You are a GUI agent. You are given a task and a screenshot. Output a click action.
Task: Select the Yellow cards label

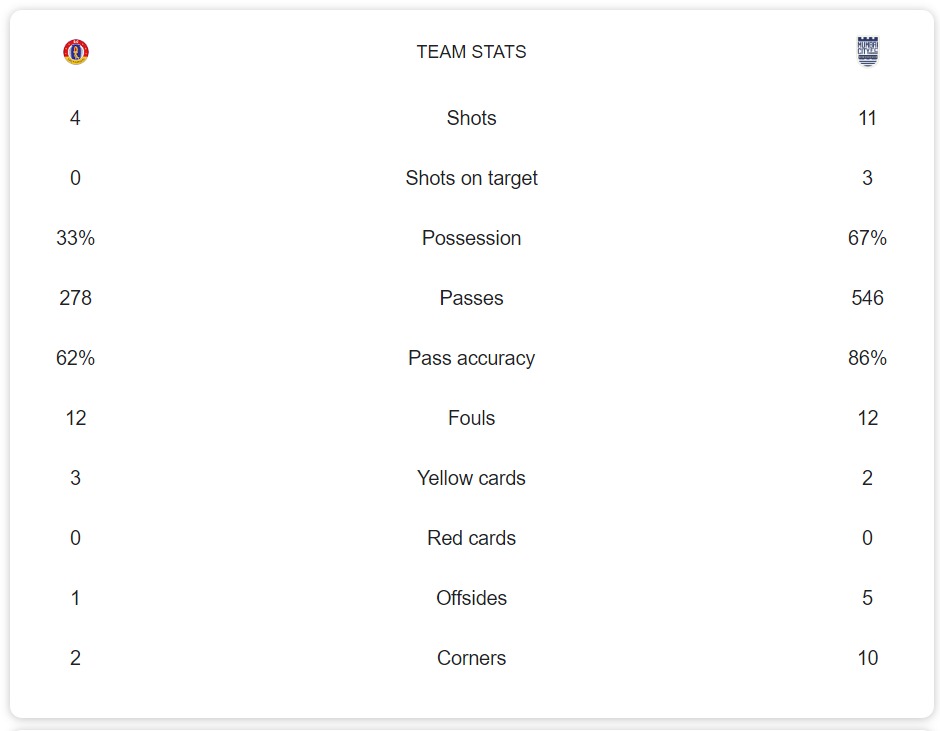pos(471,478)
